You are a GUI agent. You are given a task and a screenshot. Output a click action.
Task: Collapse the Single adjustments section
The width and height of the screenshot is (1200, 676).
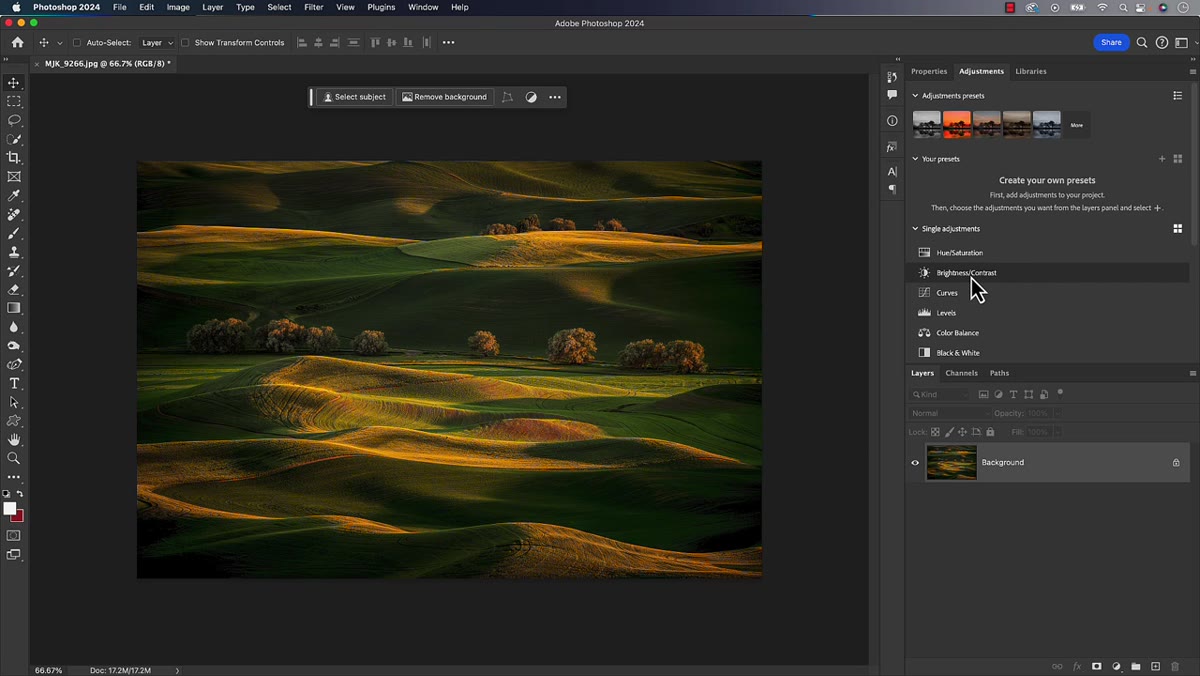point(915,229)
